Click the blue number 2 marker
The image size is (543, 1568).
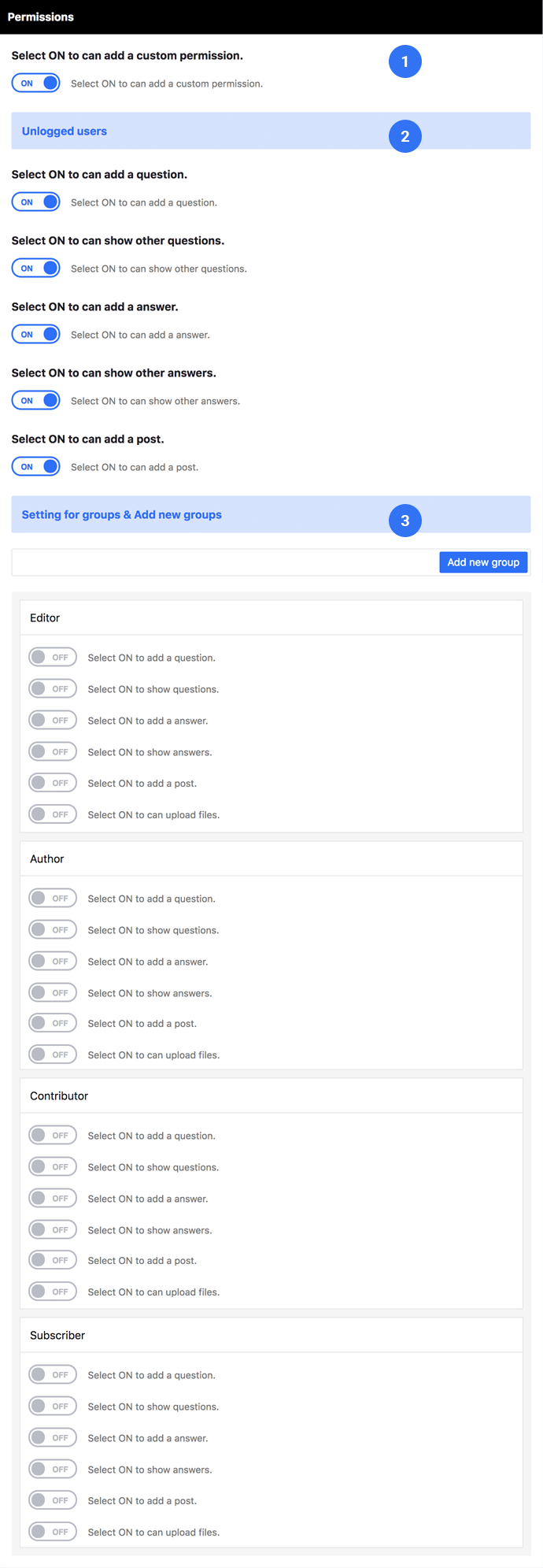(x=404, y=136)
